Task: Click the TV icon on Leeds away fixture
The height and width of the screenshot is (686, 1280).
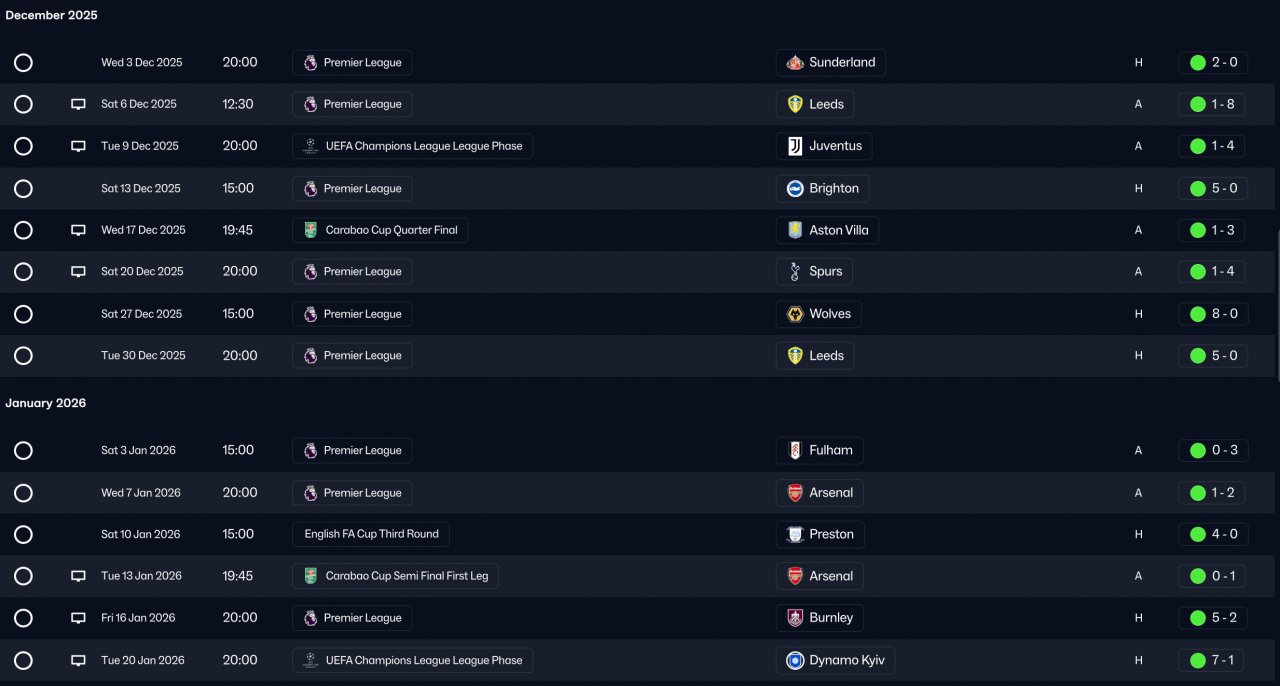Action: pyautogui.click(x=78, y=105)
